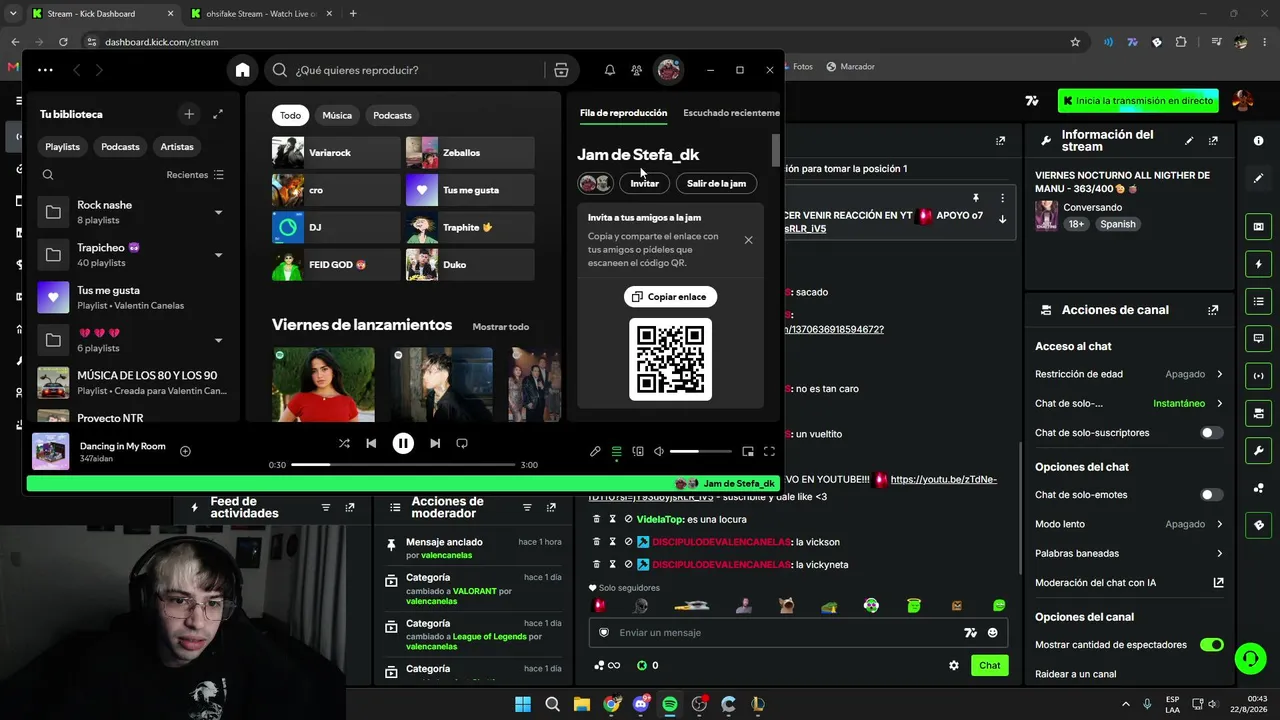
Task: Open Mostrar todo for Viernes de lanzamientos
Action: 501,327
